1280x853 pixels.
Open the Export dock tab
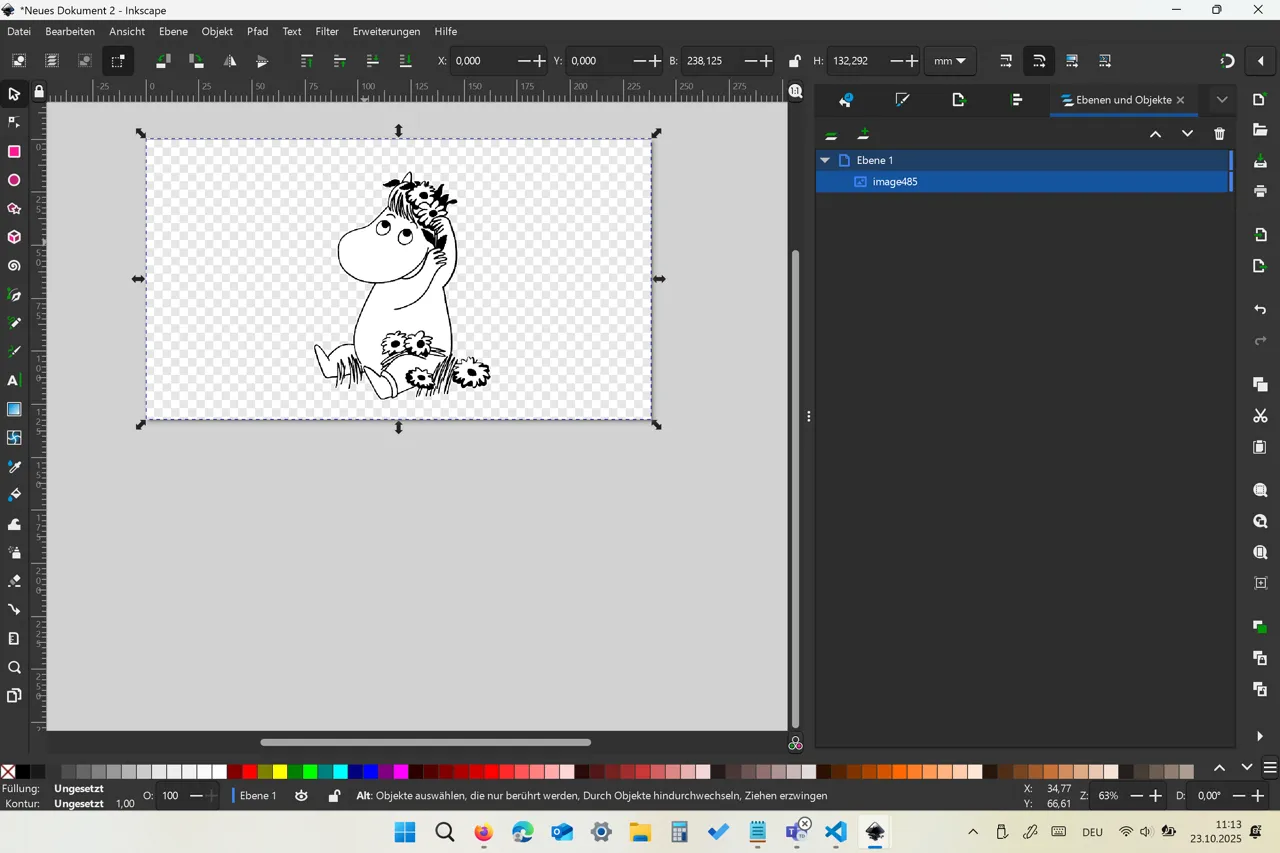click(x=959, y=100)
